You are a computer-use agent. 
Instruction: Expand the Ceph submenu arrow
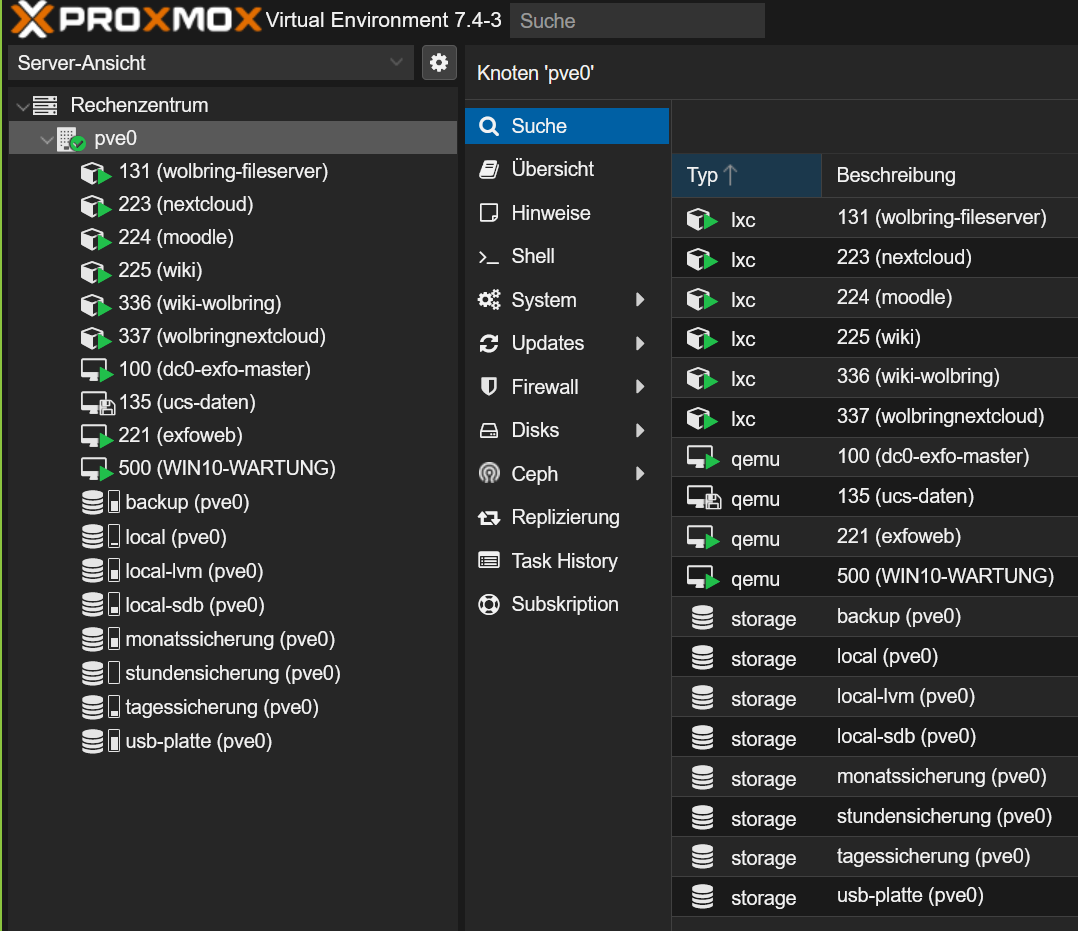pos(640,473)
